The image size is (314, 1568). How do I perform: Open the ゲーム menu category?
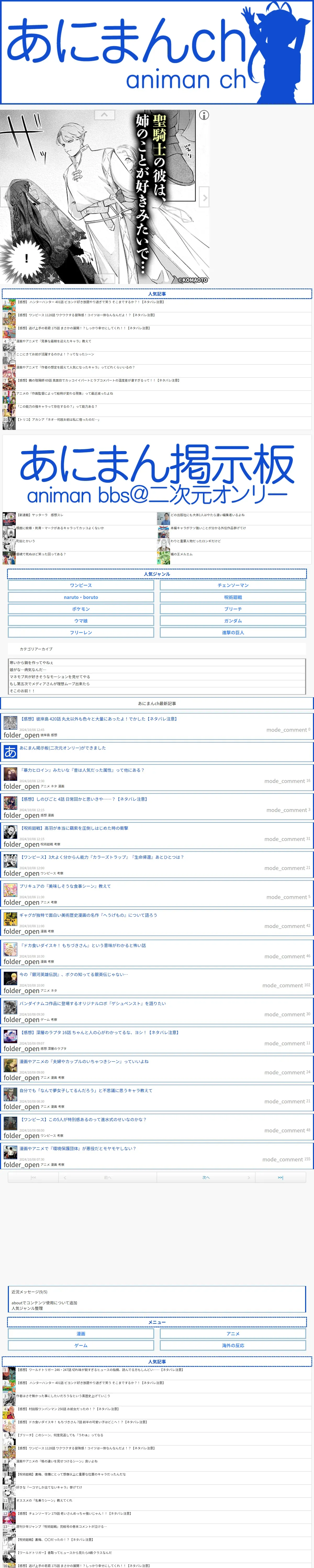[81, 1346]
